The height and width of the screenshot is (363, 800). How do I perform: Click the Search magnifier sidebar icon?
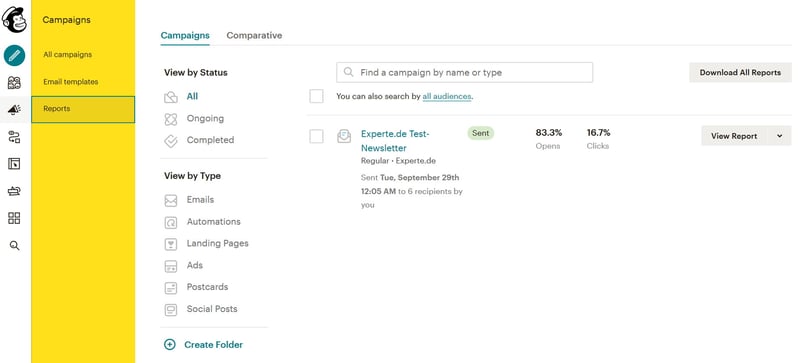coord(14,246)
